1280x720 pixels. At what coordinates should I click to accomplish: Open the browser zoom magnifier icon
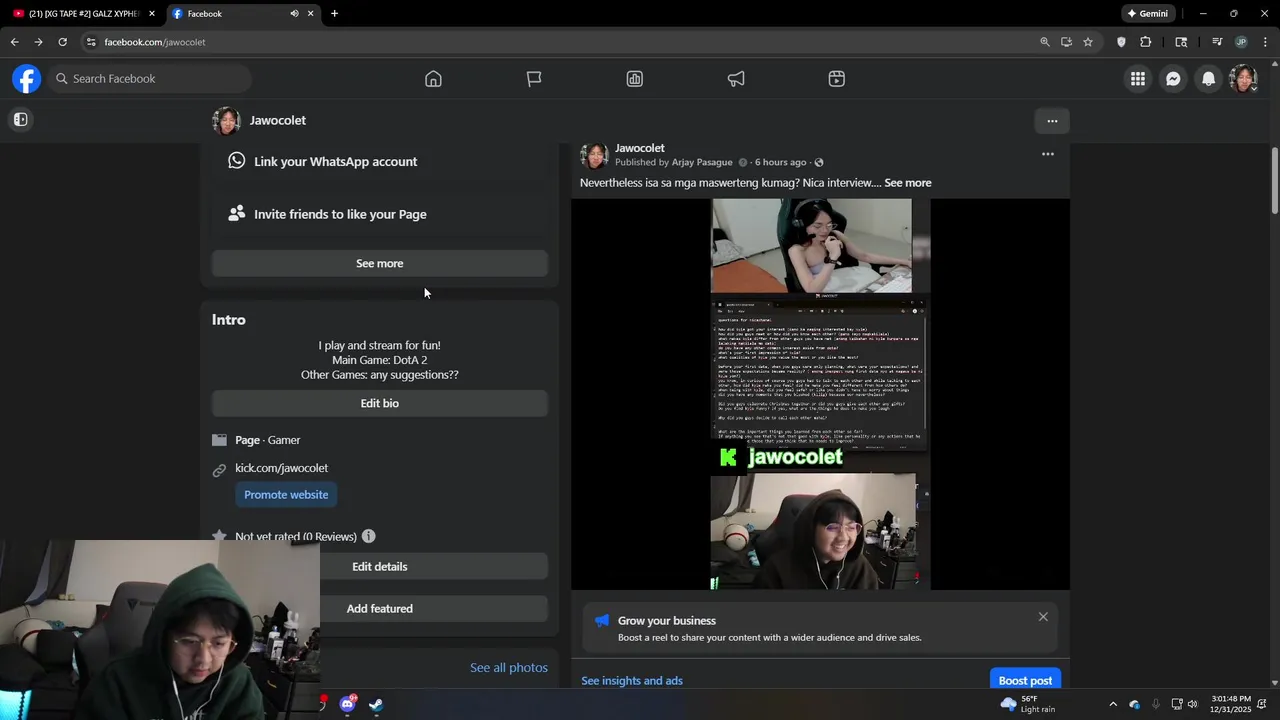click(1045, 42)
